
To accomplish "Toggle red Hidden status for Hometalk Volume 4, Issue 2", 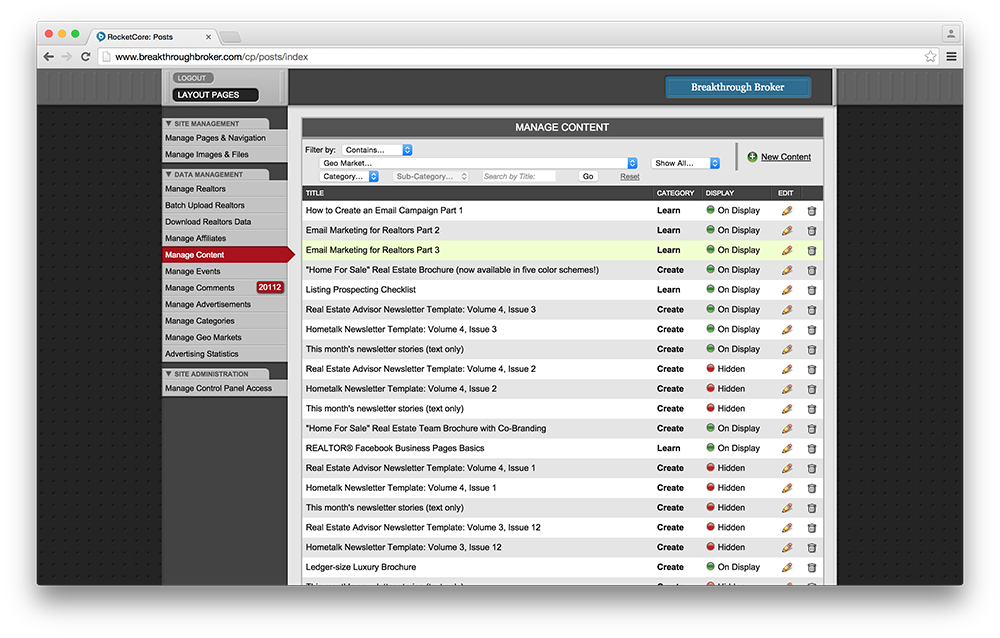I will click(x=711, y=389).
